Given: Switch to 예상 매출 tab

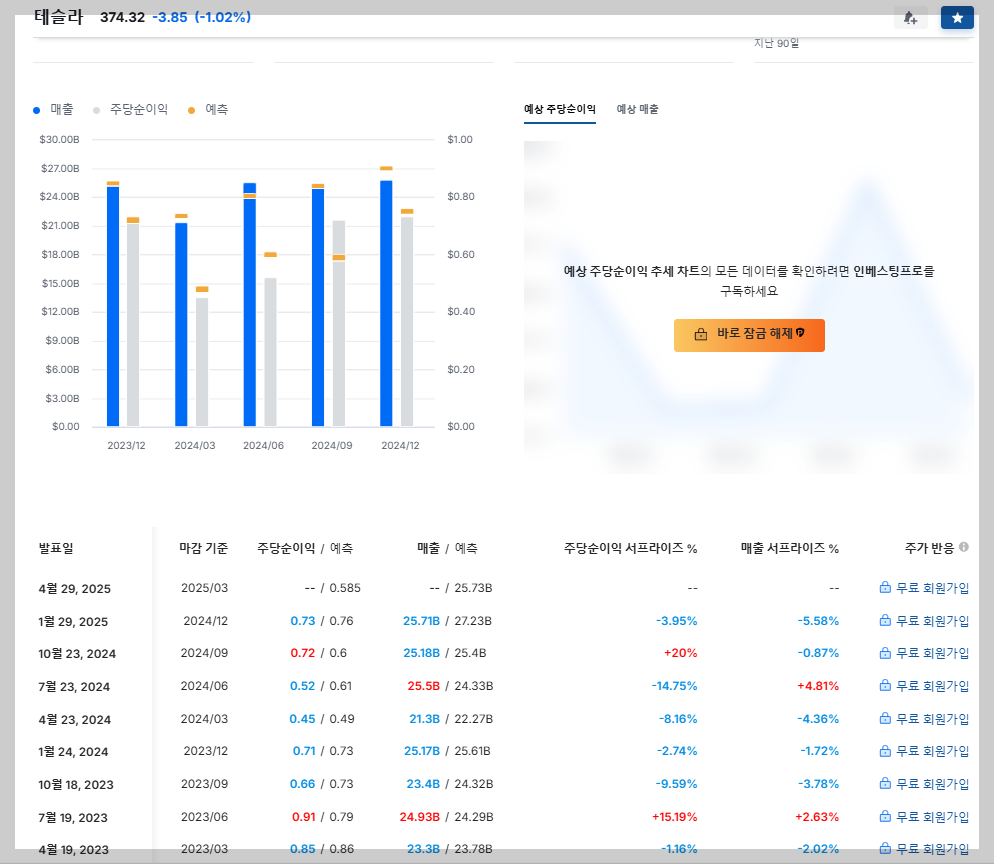Looking at the screenshot, I should tap(637, 109).
